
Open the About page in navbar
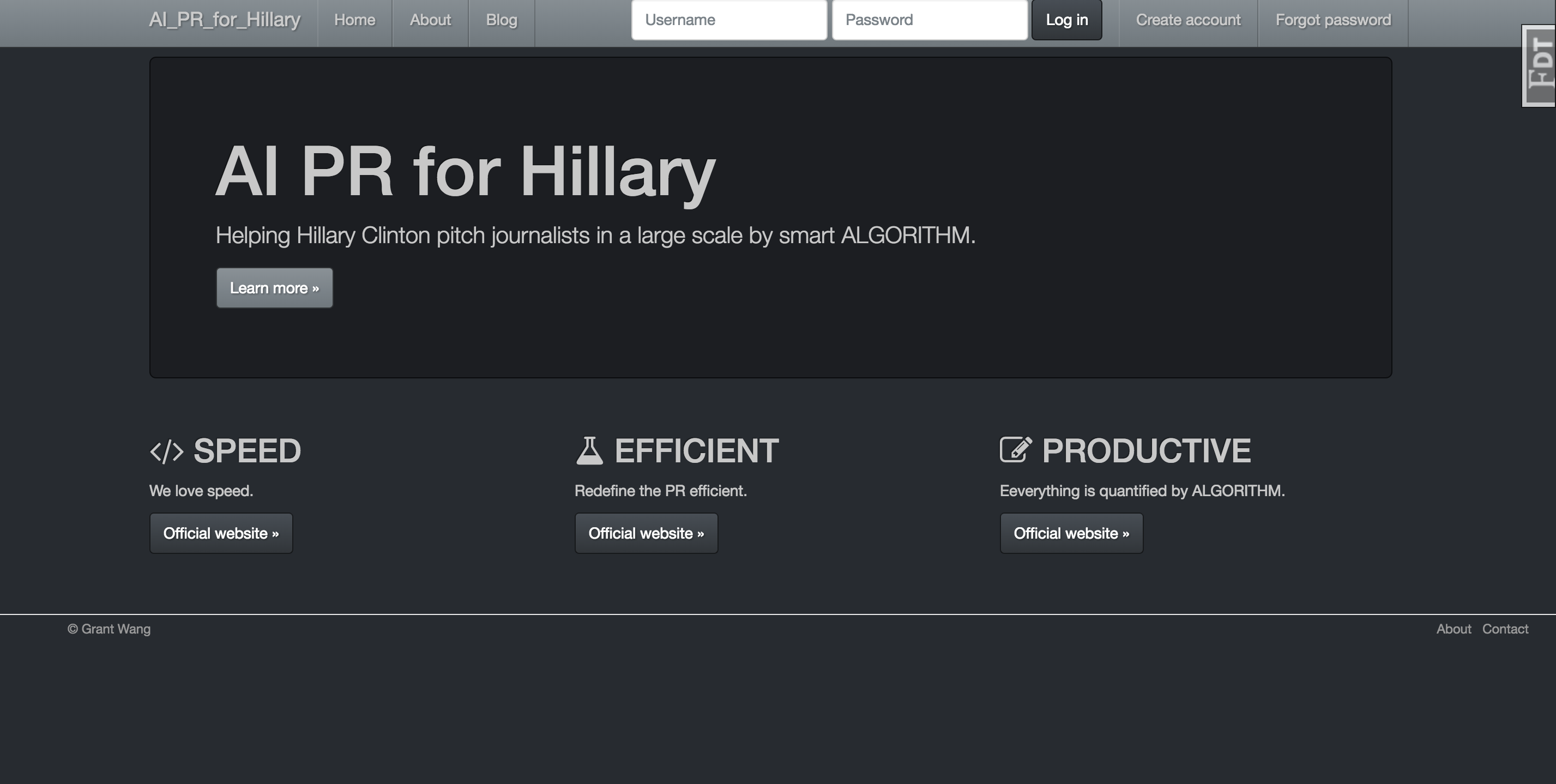click(430, 20)
